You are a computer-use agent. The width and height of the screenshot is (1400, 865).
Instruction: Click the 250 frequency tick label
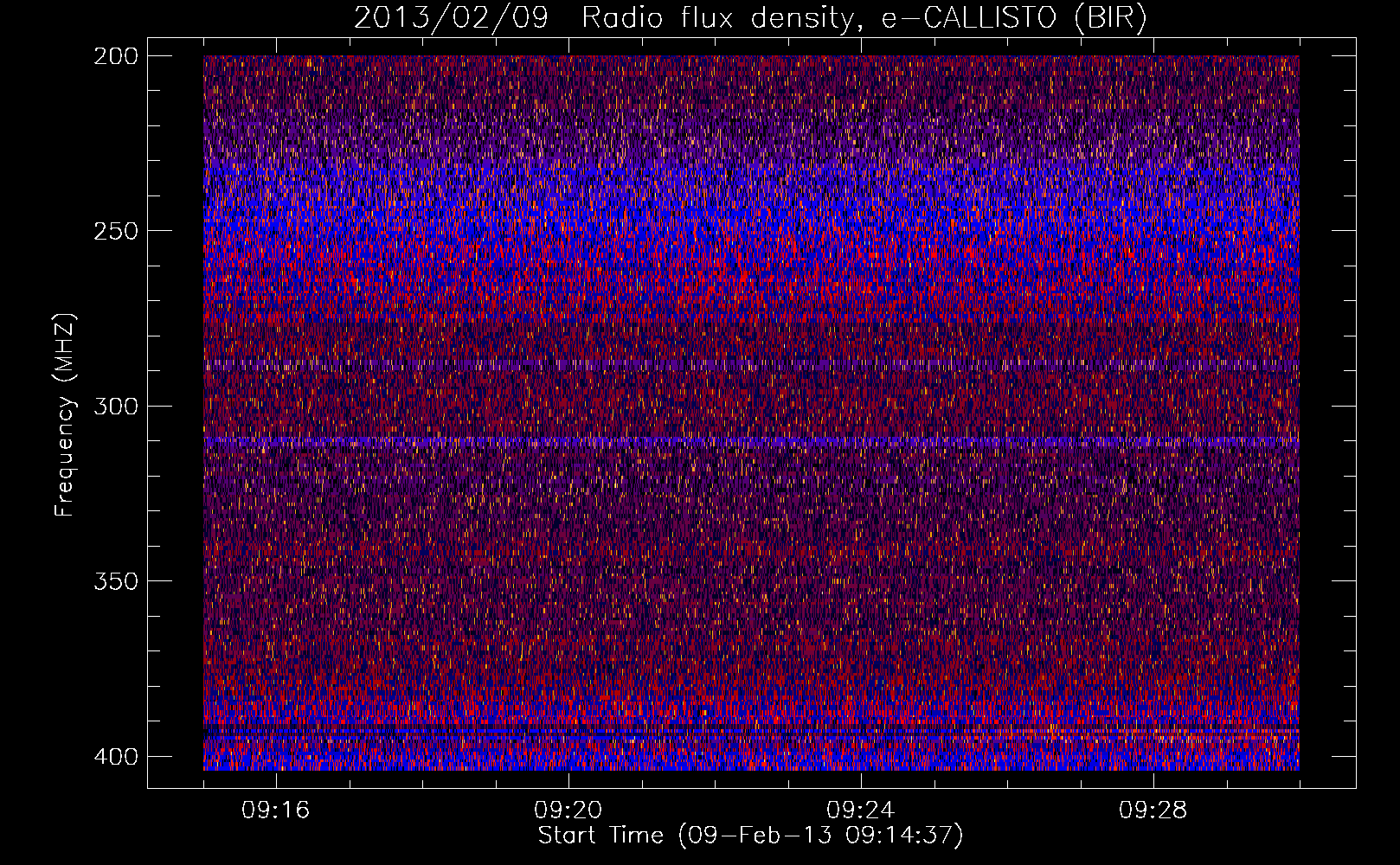point(115,231)
